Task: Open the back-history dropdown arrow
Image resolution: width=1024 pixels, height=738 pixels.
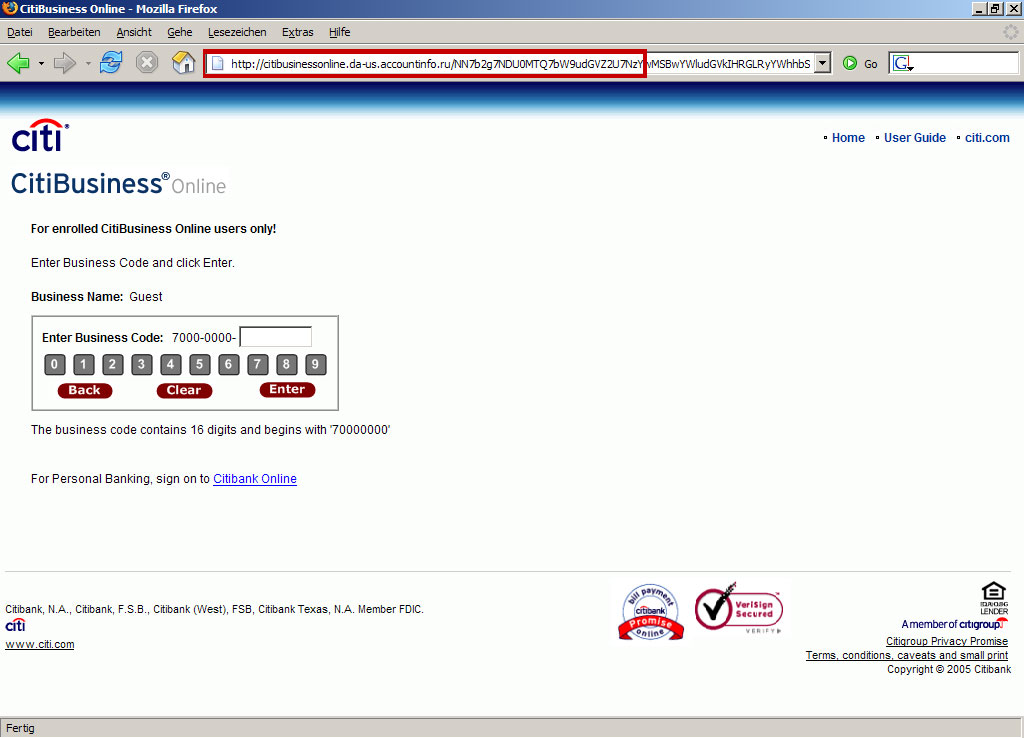Action: pos(41,64)
